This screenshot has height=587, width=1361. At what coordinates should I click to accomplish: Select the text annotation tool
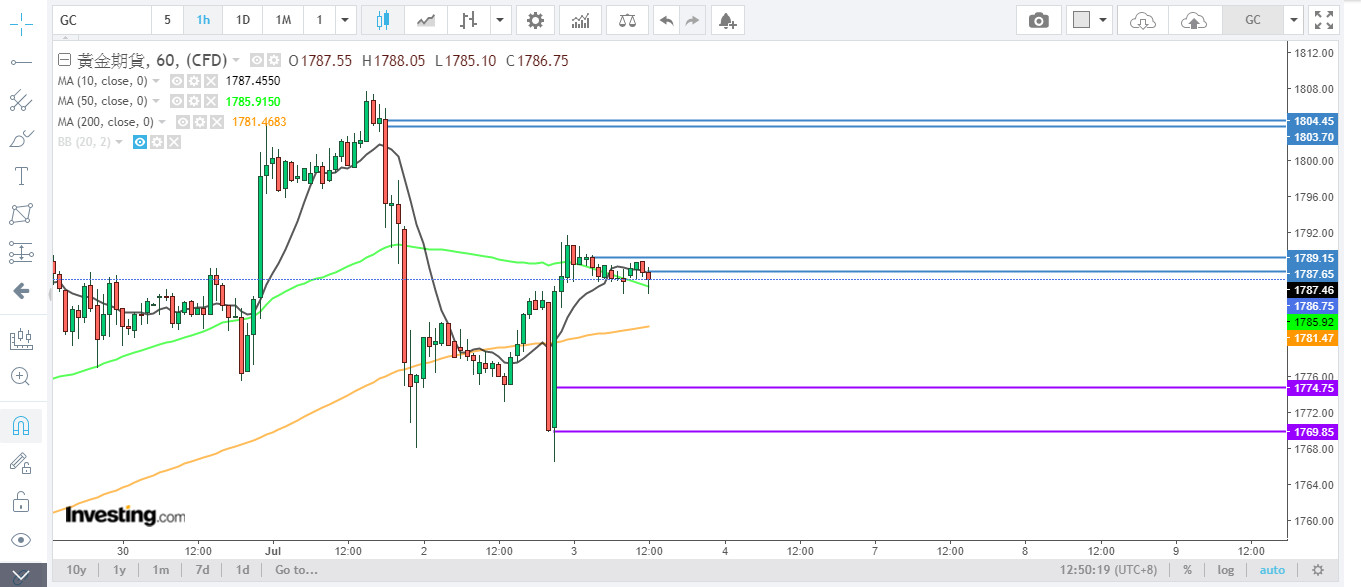coord(20,176)
